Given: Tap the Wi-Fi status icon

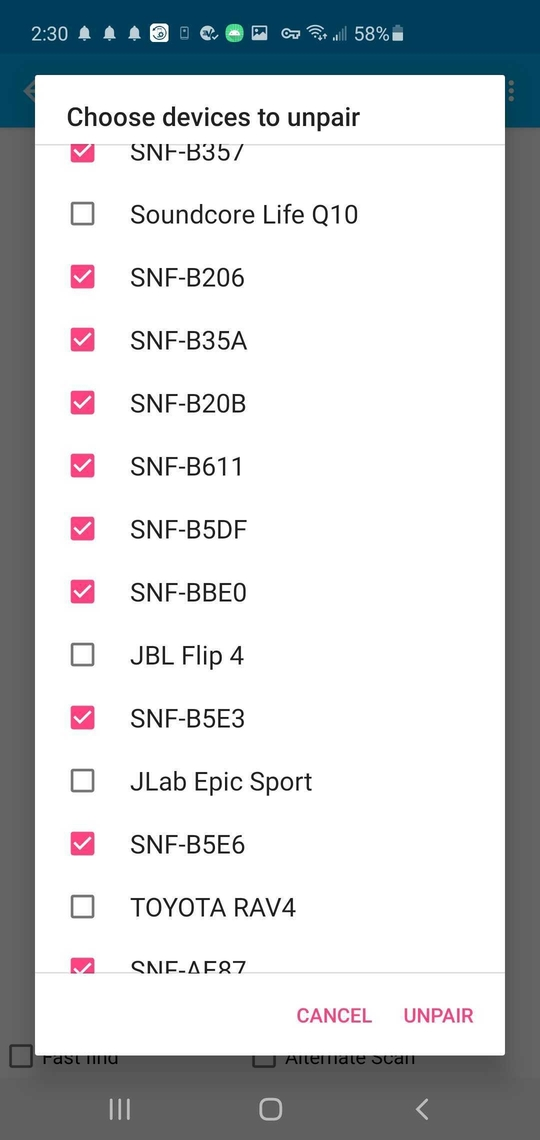Looking at the screenshot, I should point(316,33).
